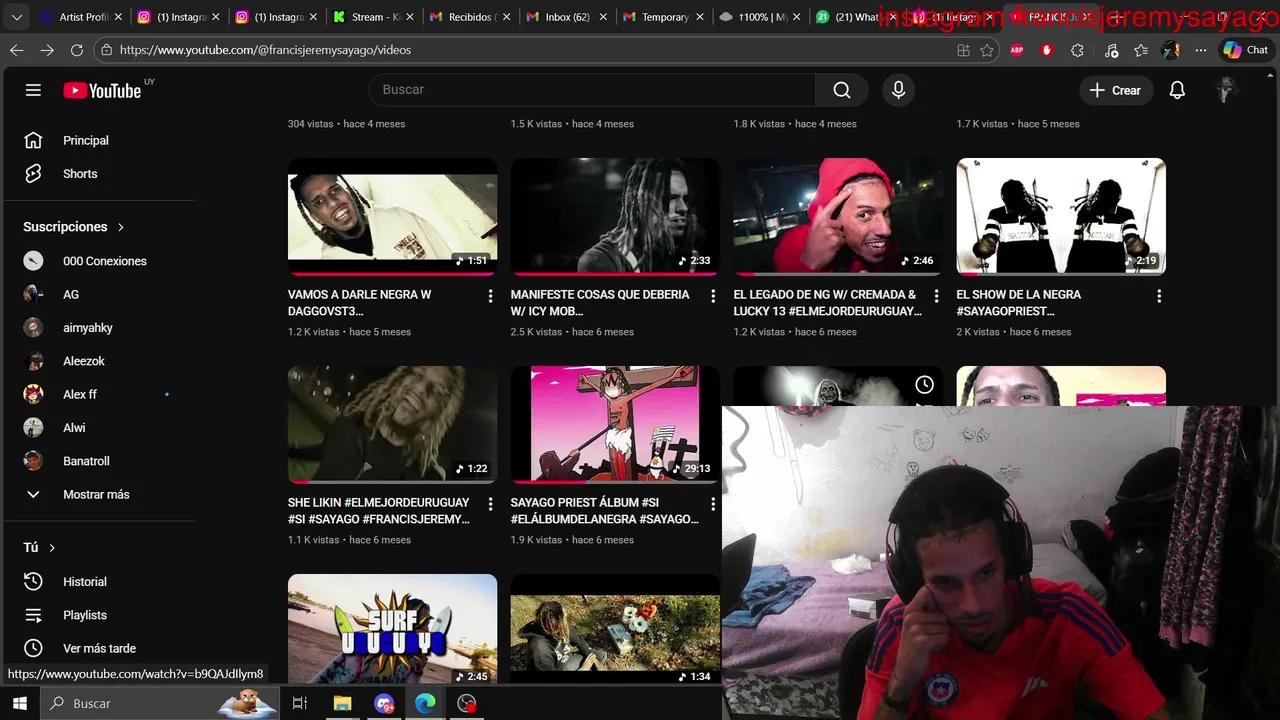Expand the Tú section arrow
The width and height of the screenshot is (1280, 720).
tap(52, 548)
